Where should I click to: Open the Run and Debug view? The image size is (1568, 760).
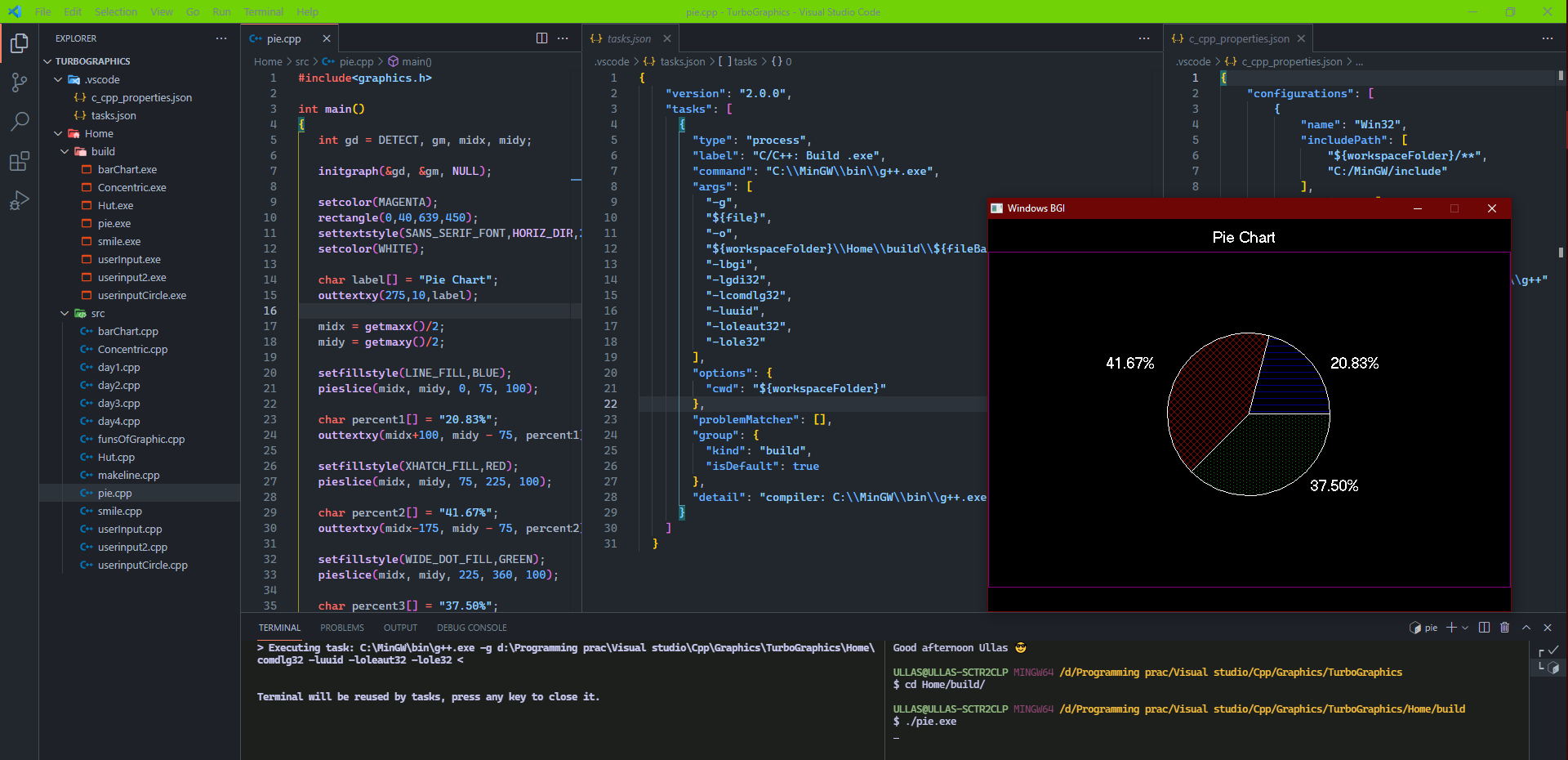point(19,200)
